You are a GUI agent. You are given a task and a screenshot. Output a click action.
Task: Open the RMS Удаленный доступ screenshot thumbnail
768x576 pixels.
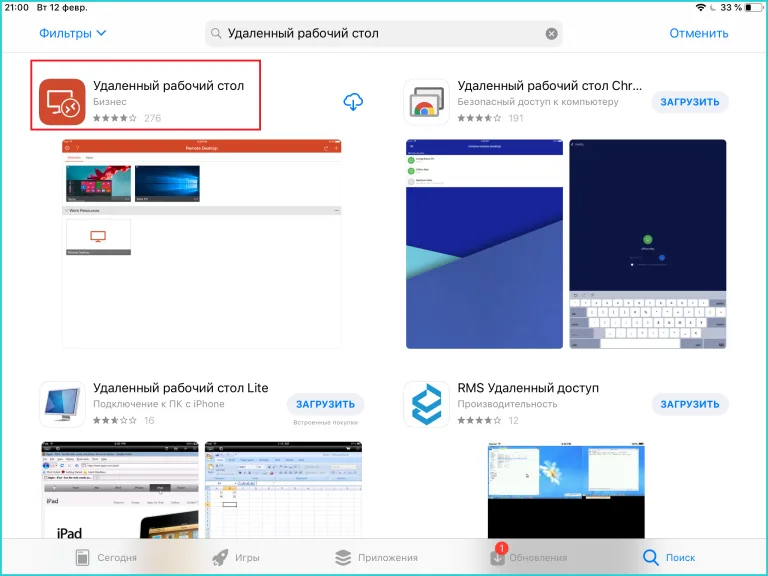(566, 490)
